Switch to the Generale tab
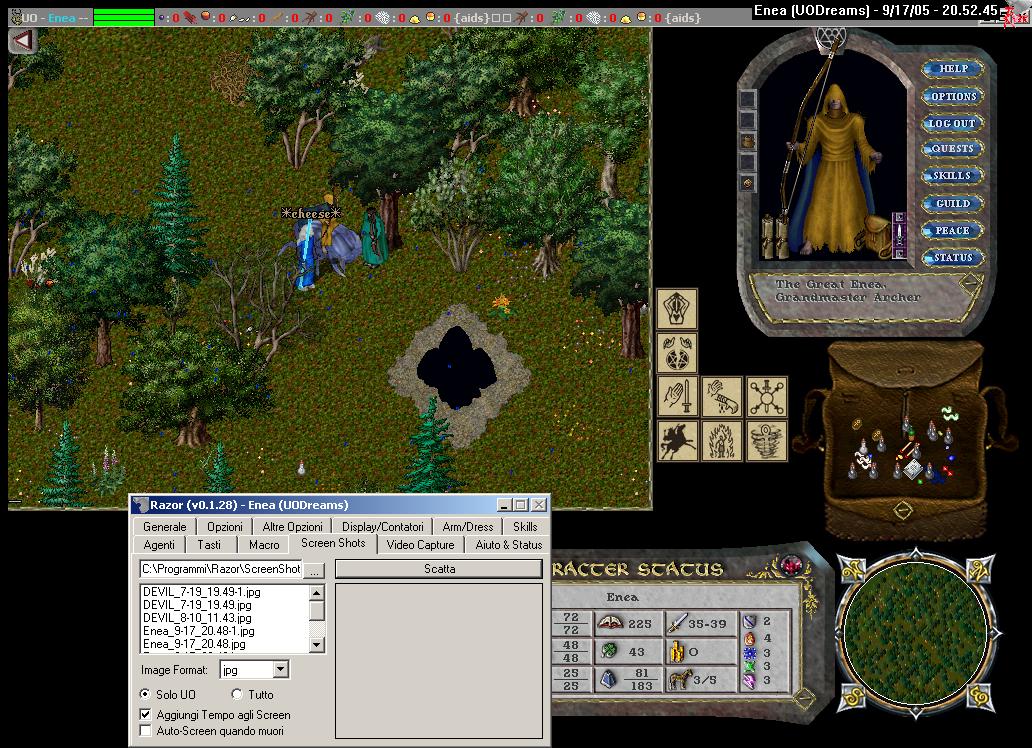1032x748 pixels. point(165,527)
